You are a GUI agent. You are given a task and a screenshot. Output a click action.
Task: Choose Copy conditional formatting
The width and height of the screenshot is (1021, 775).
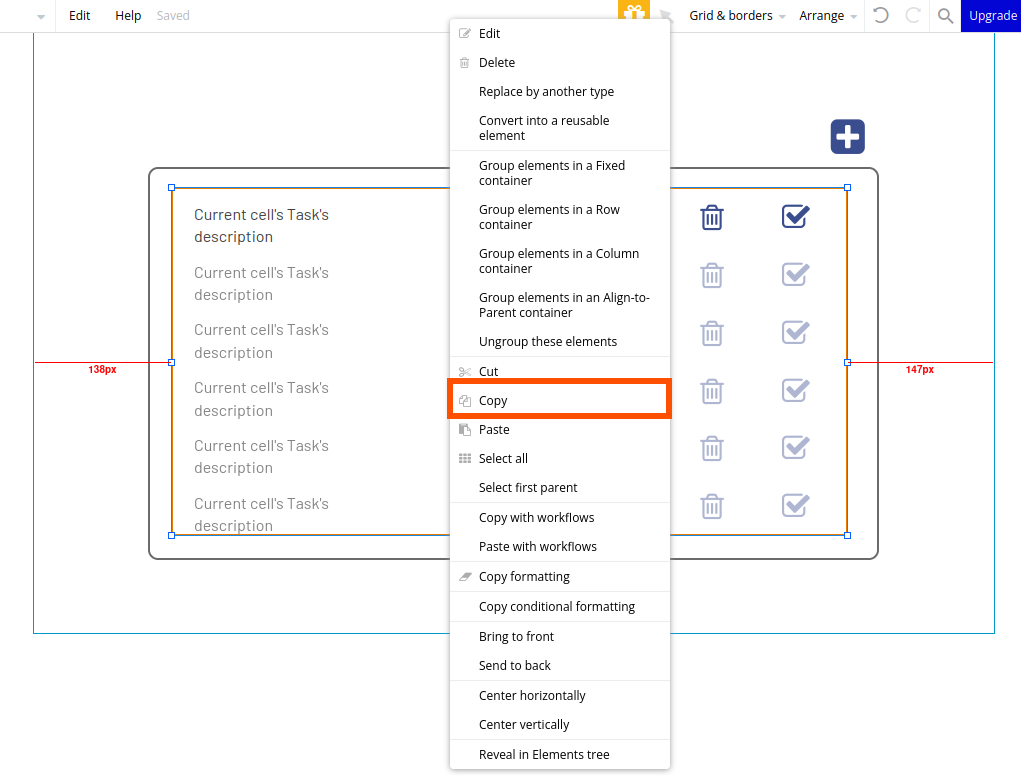pyautogui.click(x=559, y=607)
